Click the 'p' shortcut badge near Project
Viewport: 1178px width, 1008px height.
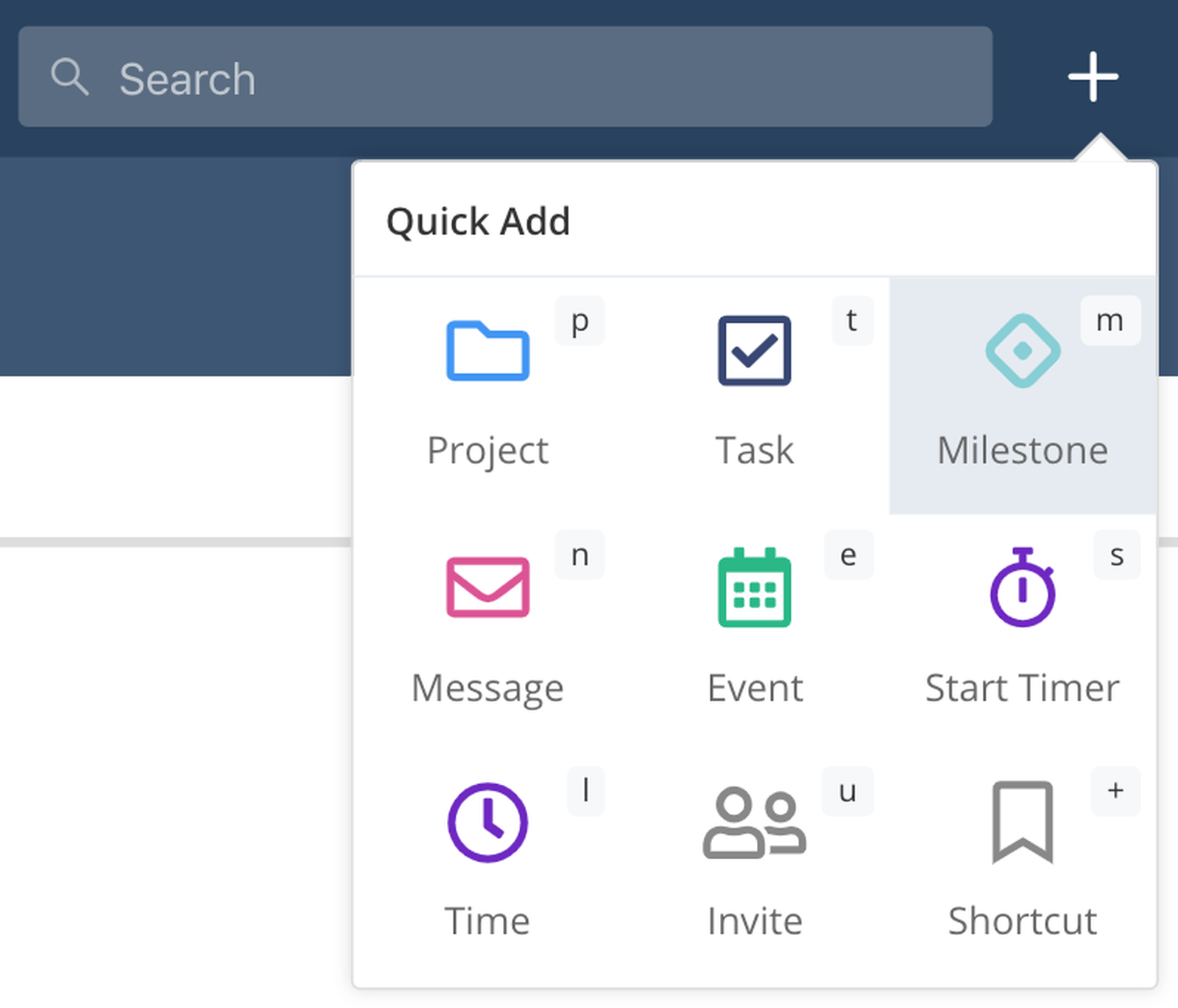pos(579,321)
